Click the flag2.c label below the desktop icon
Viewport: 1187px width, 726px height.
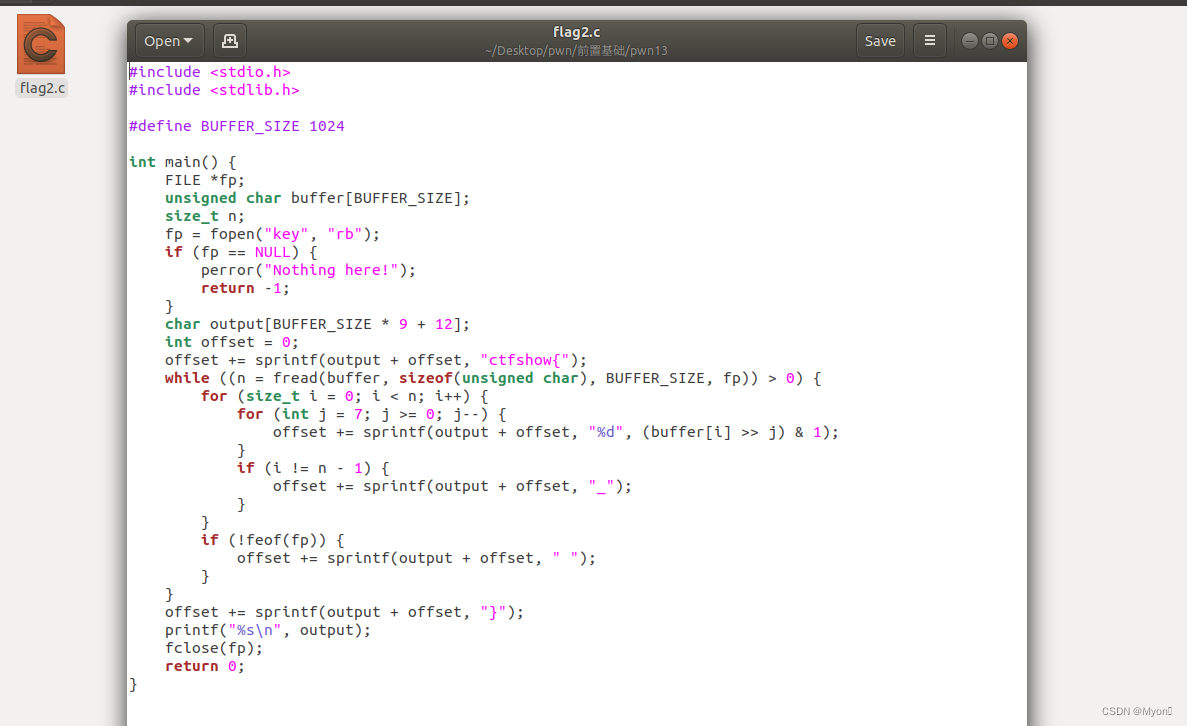[x=40, y=87]
